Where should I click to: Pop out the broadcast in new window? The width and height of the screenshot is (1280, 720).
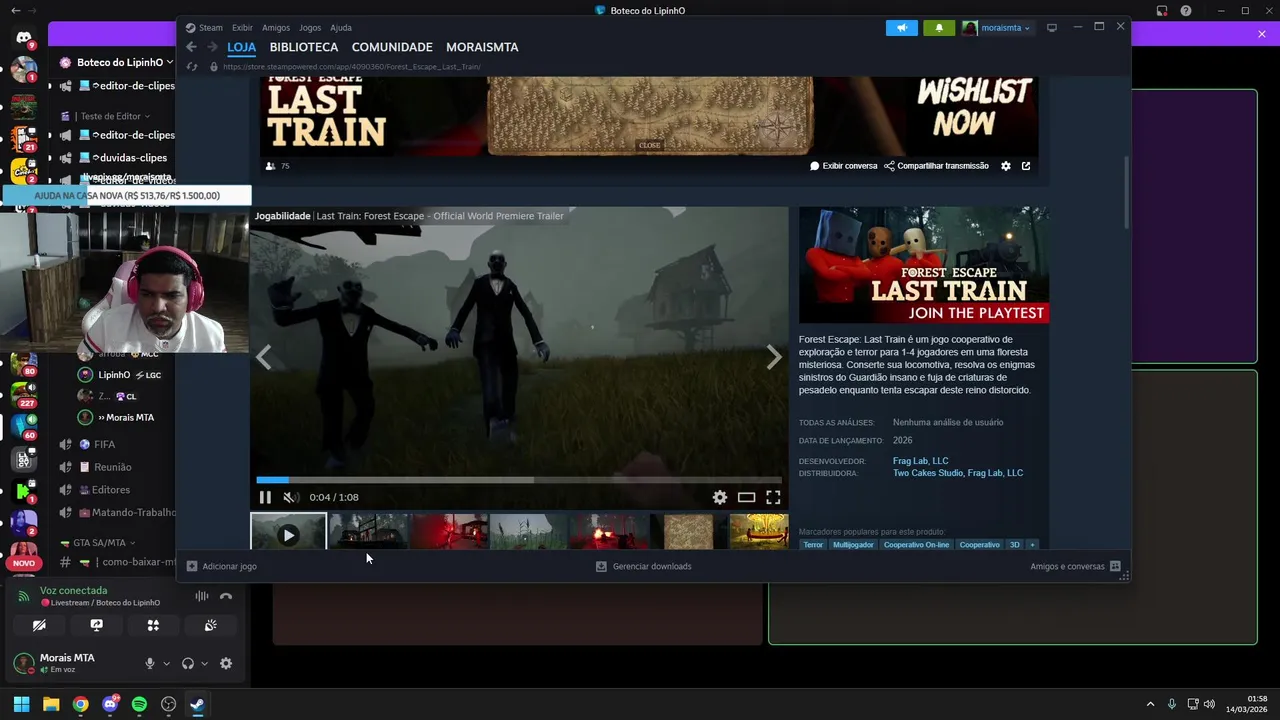(x=1026, y=166)
